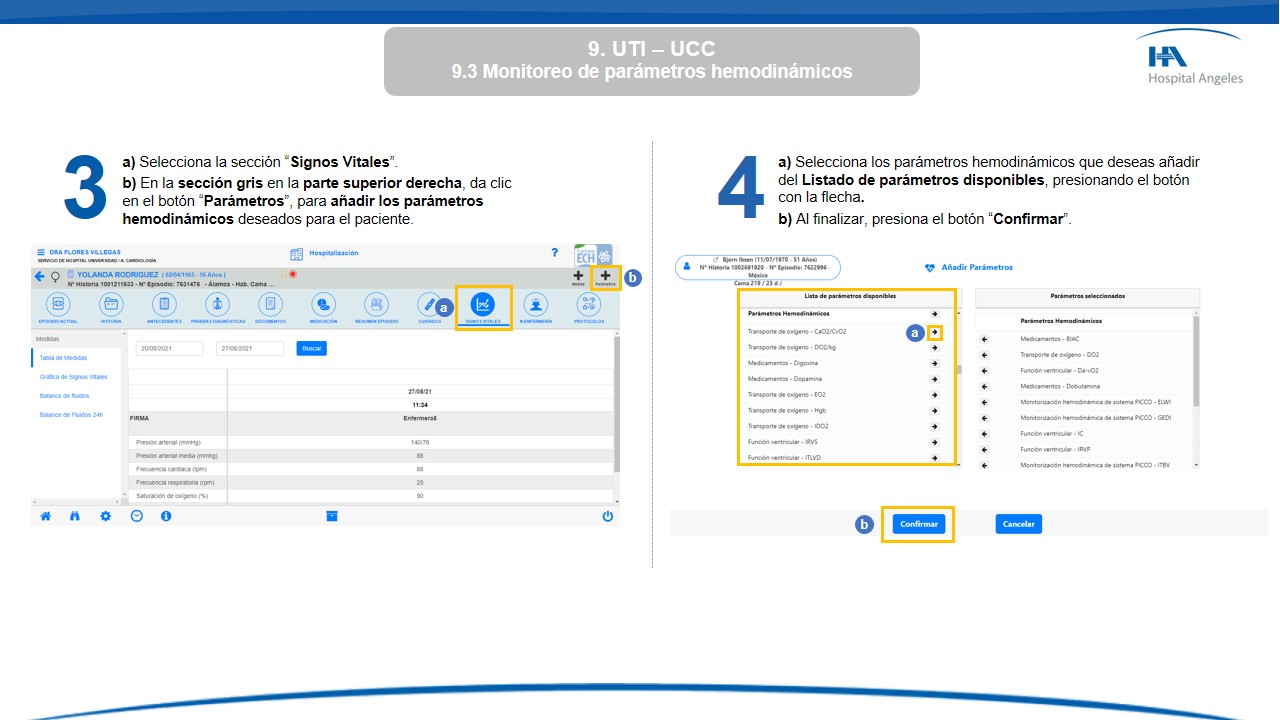Remove Medicamentos - BIAC with left arrow
Viewport: 1280px width, 720px height.
985,339
